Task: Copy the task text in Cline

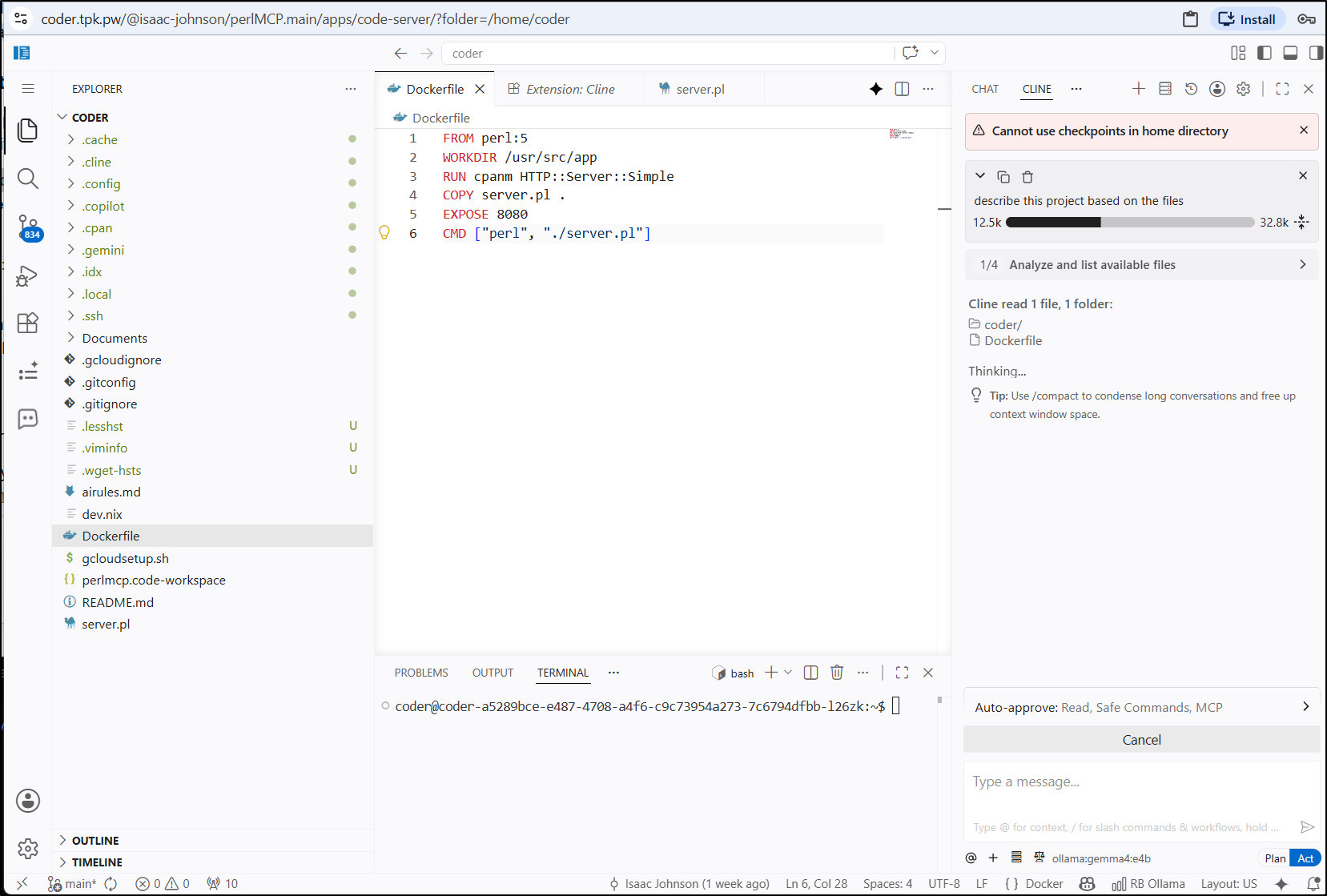Action: click(x=1003, y=177)
